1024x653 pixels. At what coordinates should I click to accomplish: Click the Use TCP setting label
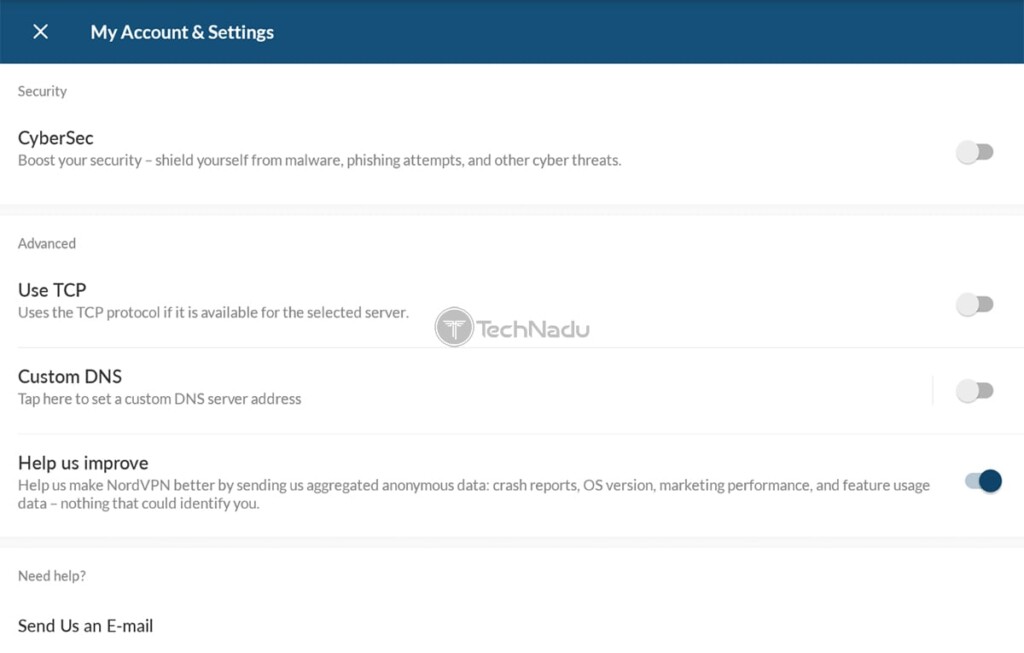[x=52, y=290]
